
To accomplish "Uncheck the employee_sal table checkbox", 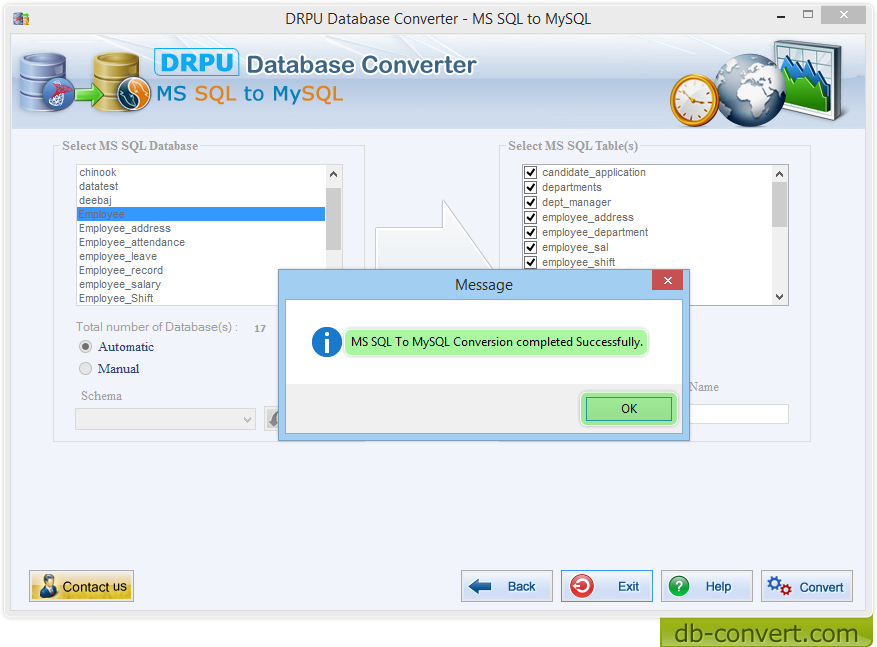I will click(x=531, y=247).
